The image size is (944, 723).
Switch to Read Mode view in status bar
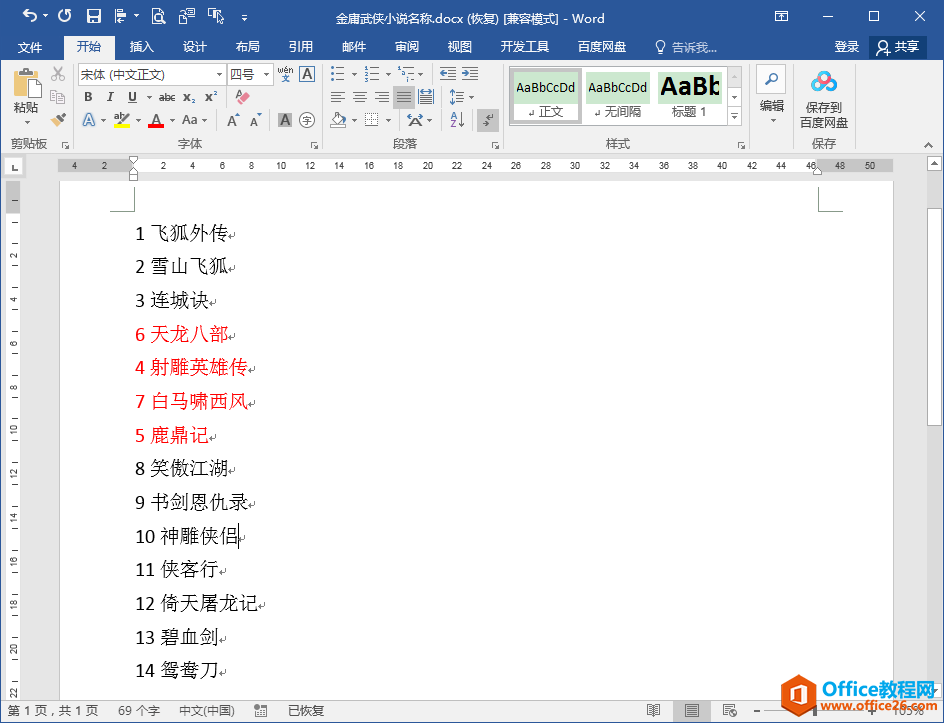coord(653,710)
